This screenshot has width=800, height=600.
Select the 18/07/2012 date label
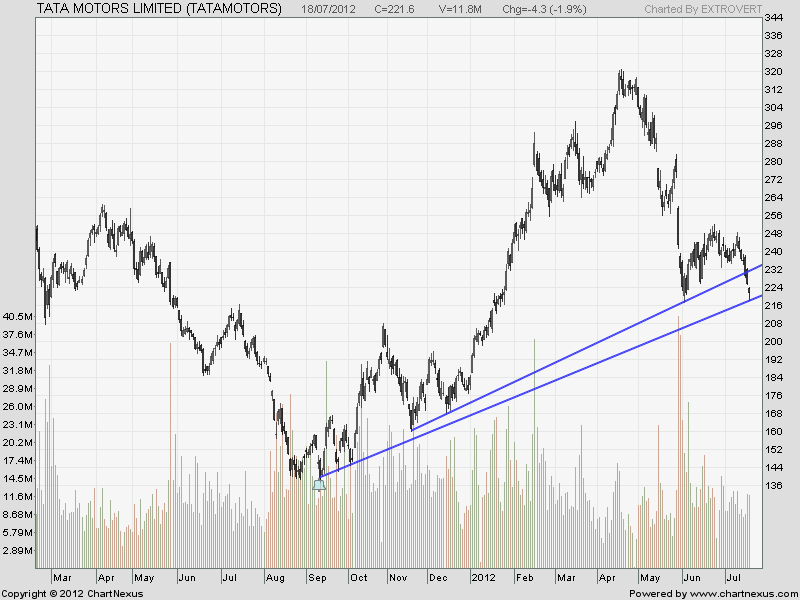click(x=328, y=9)
